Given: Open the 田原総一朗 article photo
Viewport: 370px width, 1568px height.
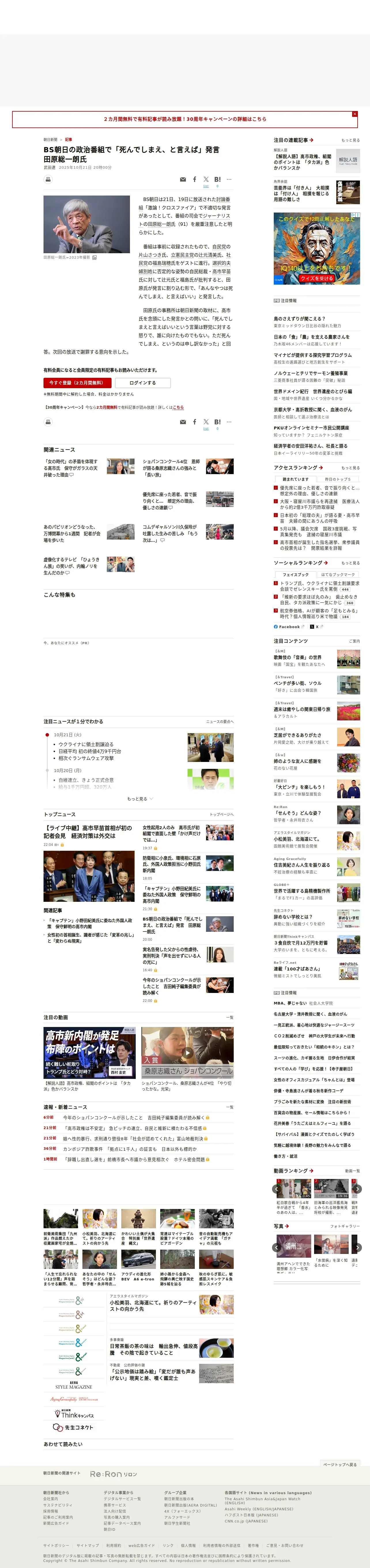Looking at the screenshot, I should tap(86, 224).
